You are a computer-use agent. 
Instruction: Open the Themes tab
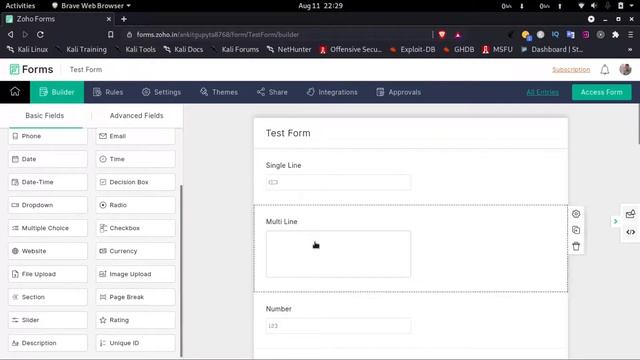[x=219, y=92]
